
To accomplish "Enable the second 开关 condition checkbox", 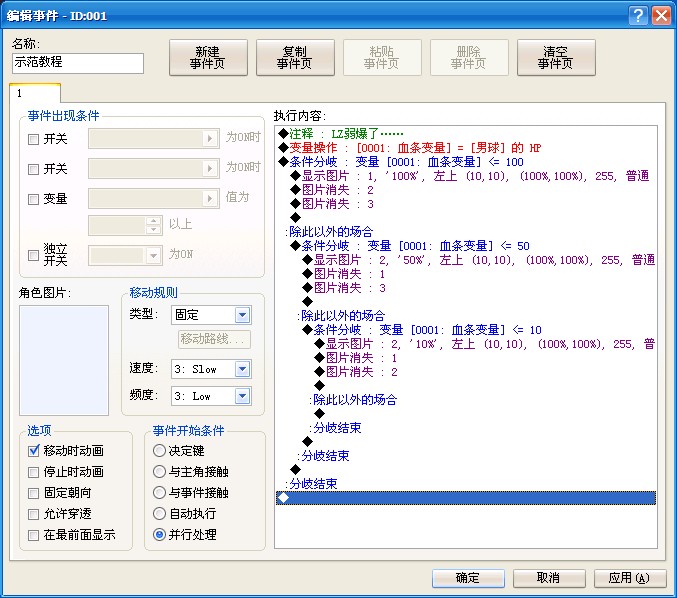I will [33, 169].
